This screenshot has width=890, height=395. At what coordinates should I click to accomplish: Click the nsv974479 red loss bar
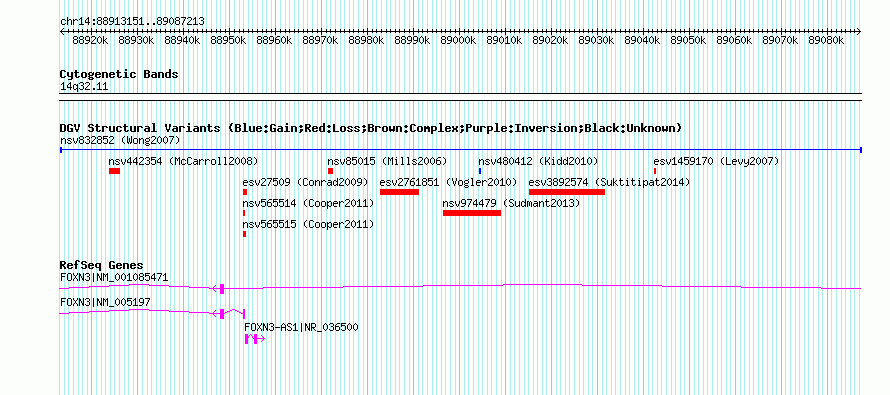click(472, 213)
